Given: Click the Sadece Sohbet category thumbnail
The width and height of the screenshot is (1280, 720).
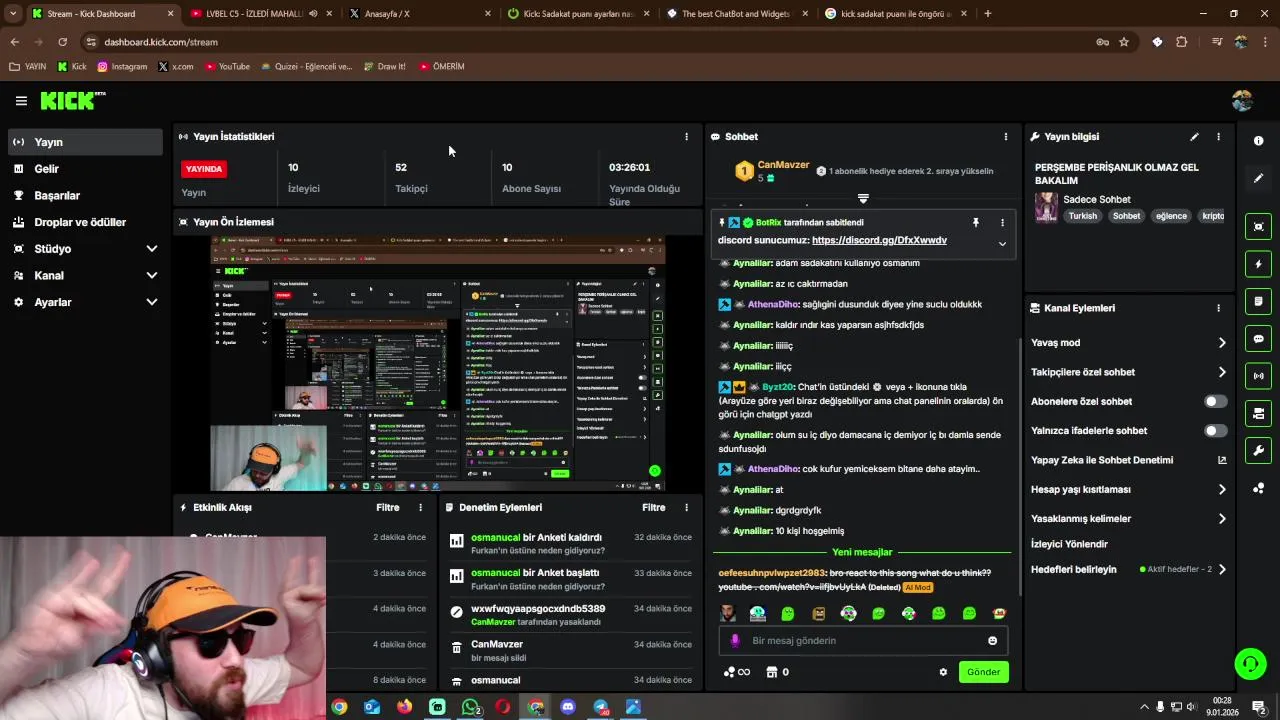Looking at the screenshot, I should (x=1046, y=207).
